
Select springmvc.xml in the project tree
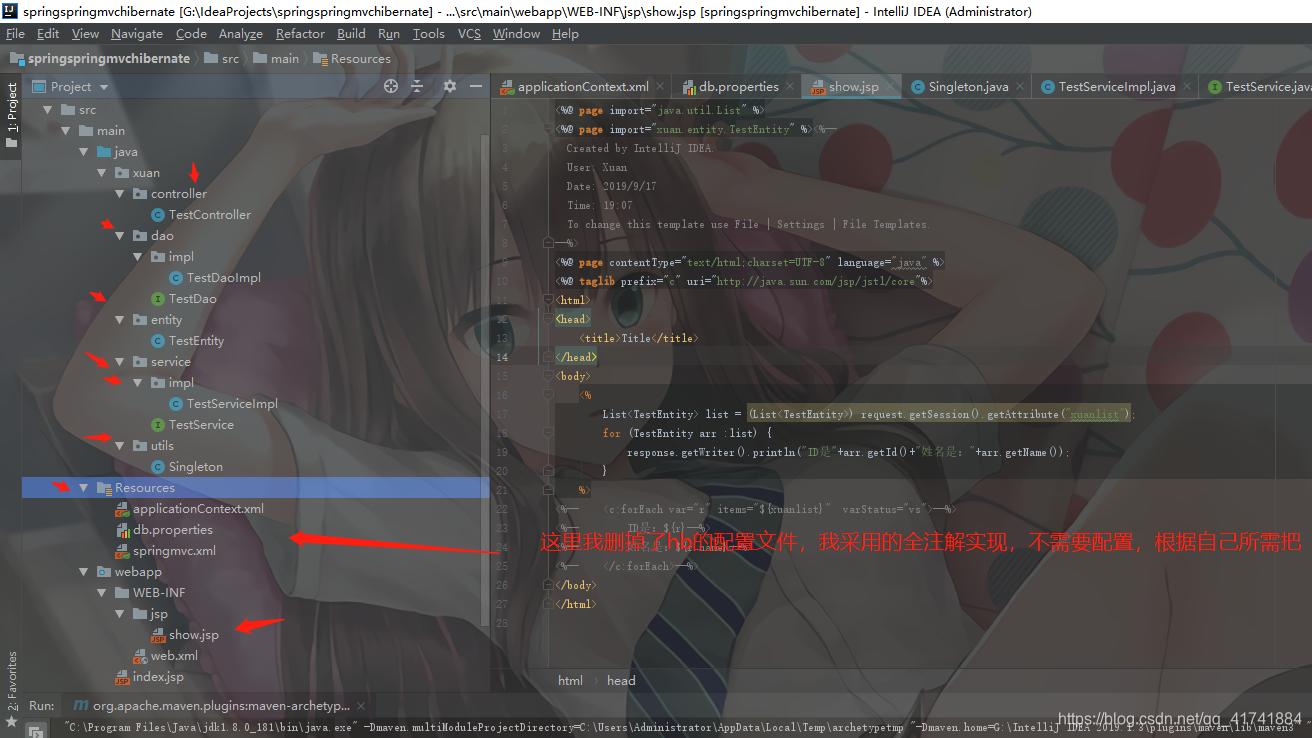[x=174, y=551]
